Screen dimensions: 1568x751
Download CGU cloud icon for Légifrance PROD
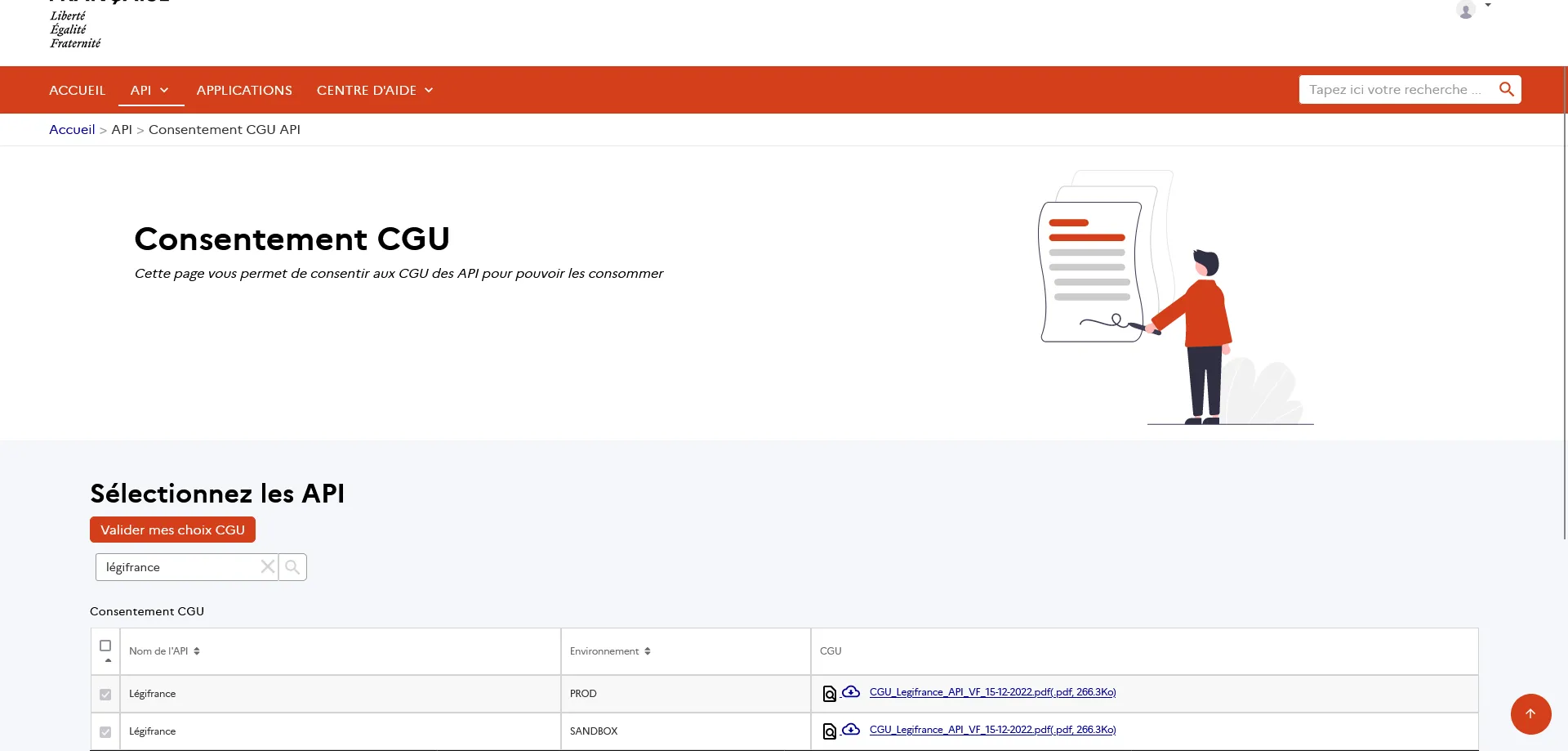851,691
